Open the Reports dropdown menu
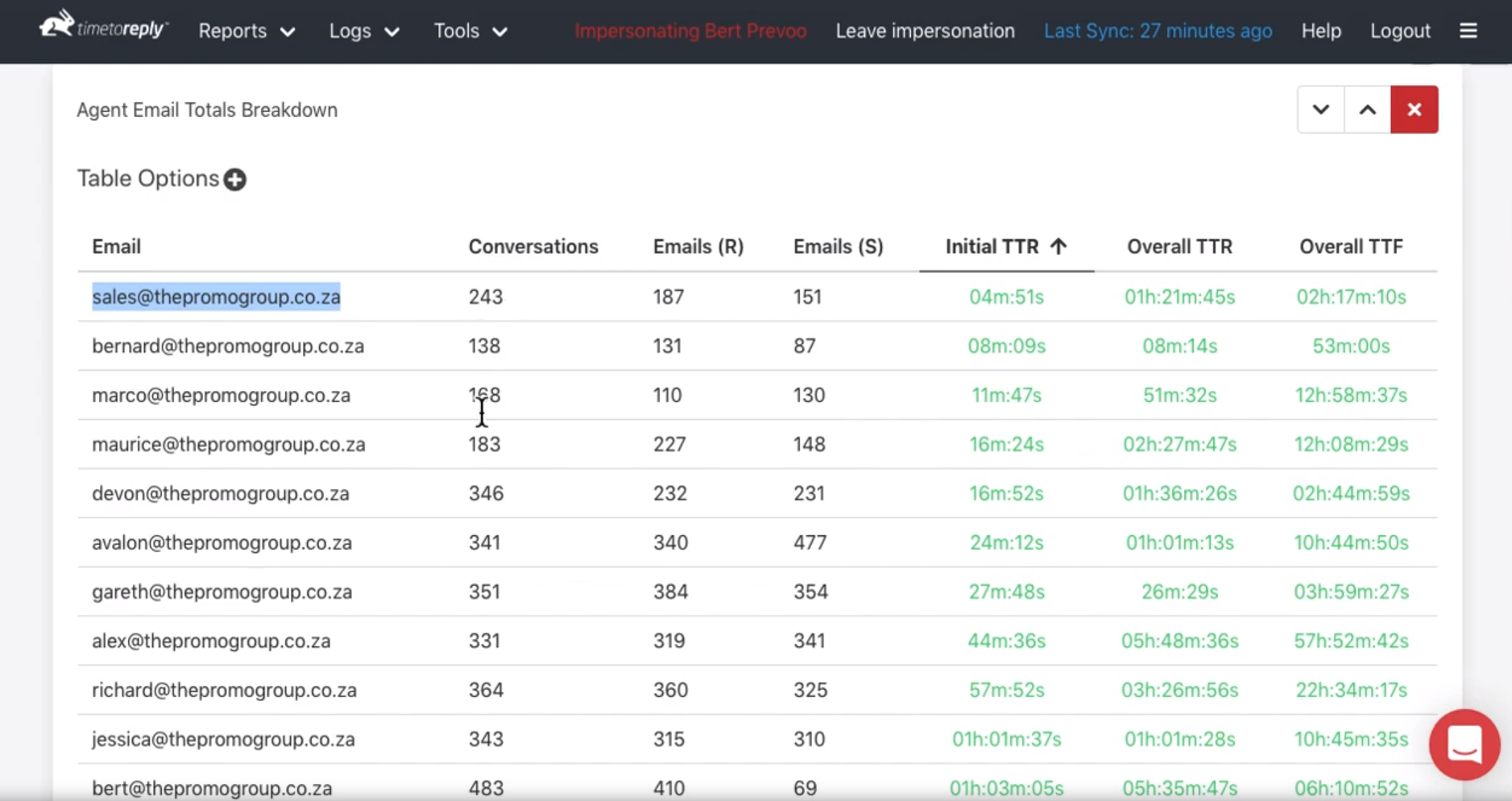Viewport: 1512px width, 801px height. tap(246, 31)
